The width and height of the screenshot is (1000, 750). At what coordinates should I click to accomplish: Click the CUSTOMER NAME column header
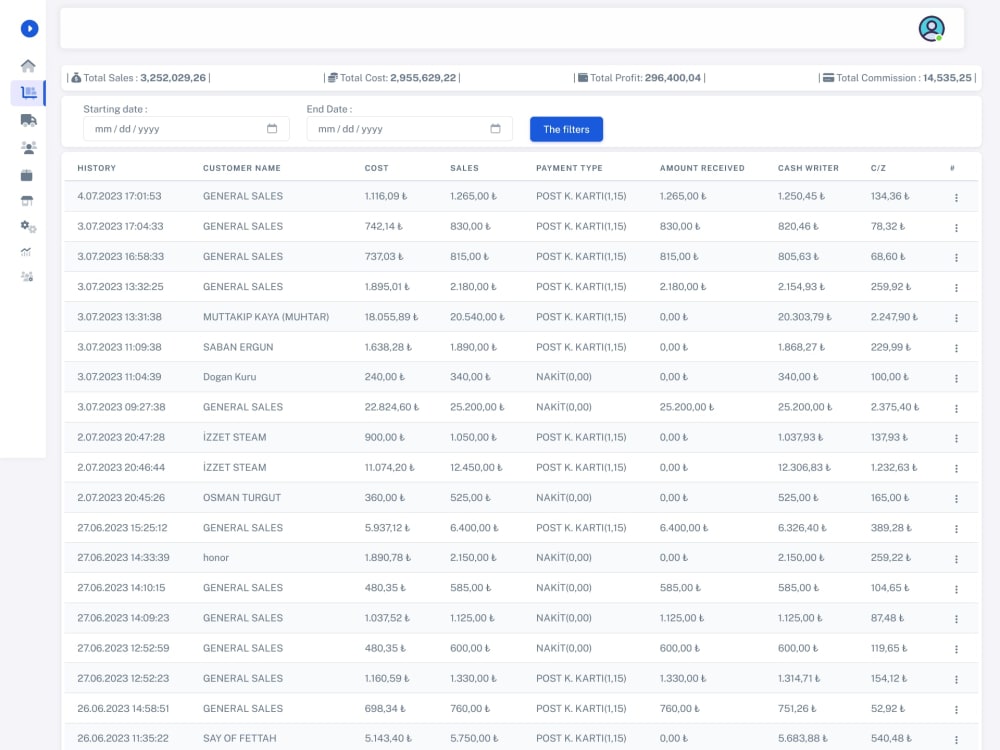pyautogui.click(x=242, y=168)
